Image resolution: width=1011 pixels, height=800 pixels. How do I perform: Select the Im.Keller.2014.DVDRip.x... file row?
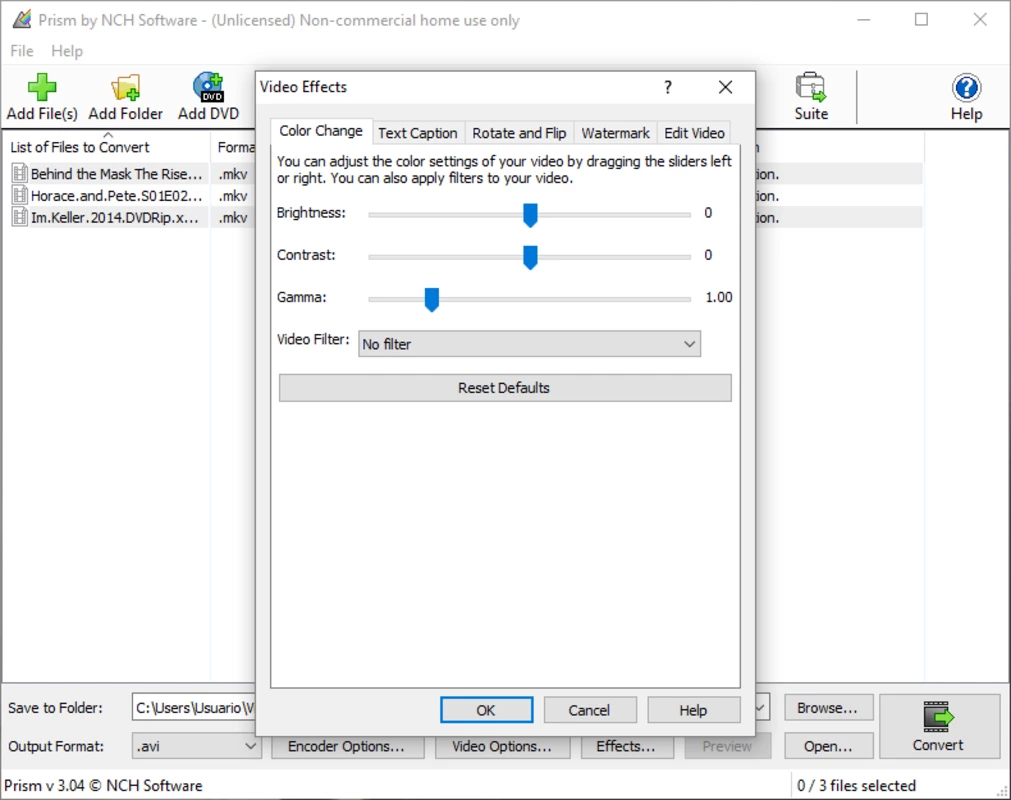[114, 218]
